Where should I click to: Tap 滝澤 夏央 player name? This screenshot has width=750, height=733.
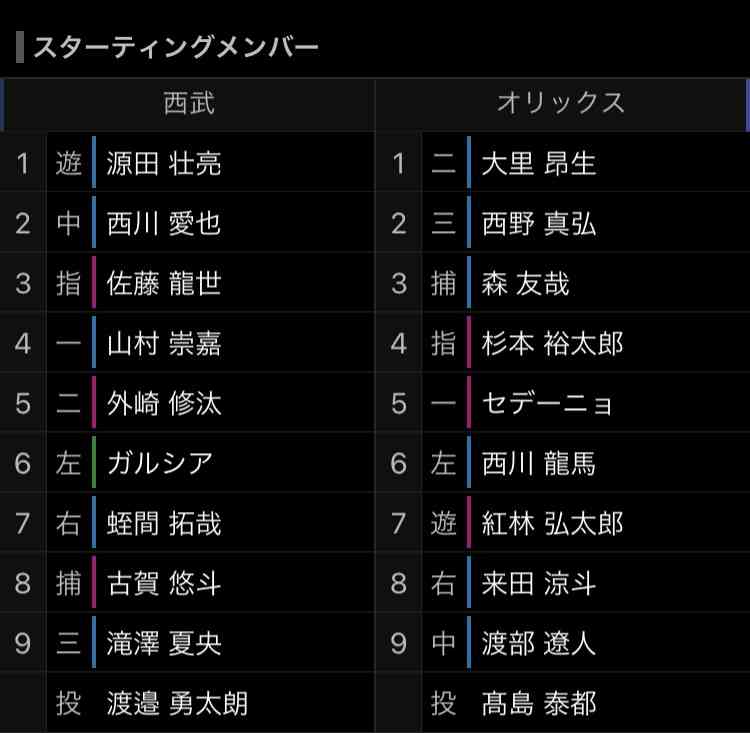164,643
